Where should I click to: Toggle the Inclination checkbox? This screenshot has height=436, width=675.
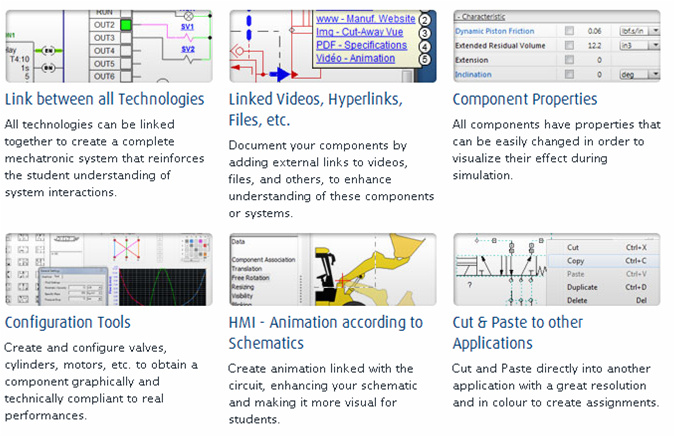tap(569, 74)
